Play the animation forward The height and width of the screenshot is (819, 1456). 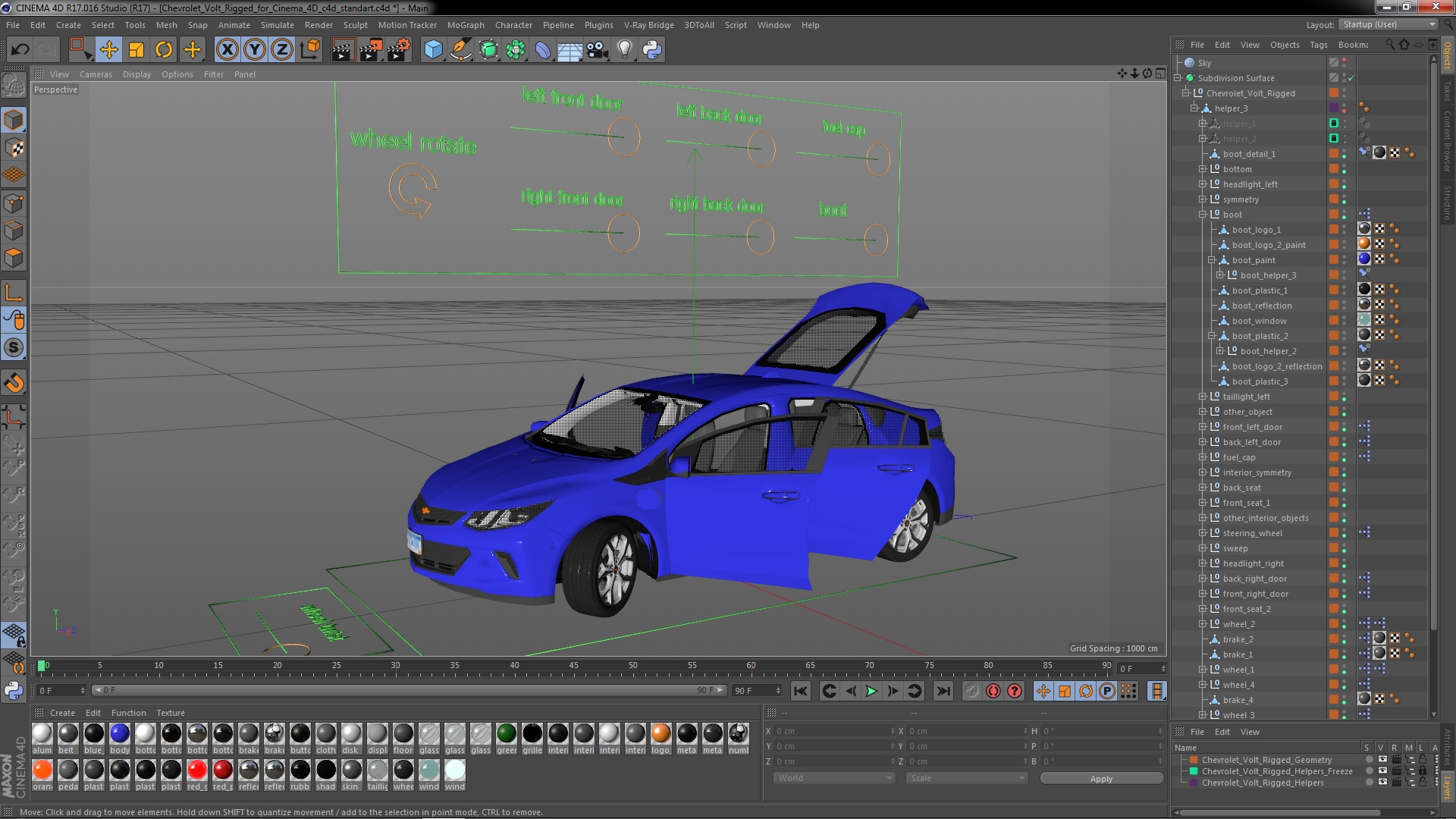871,691
